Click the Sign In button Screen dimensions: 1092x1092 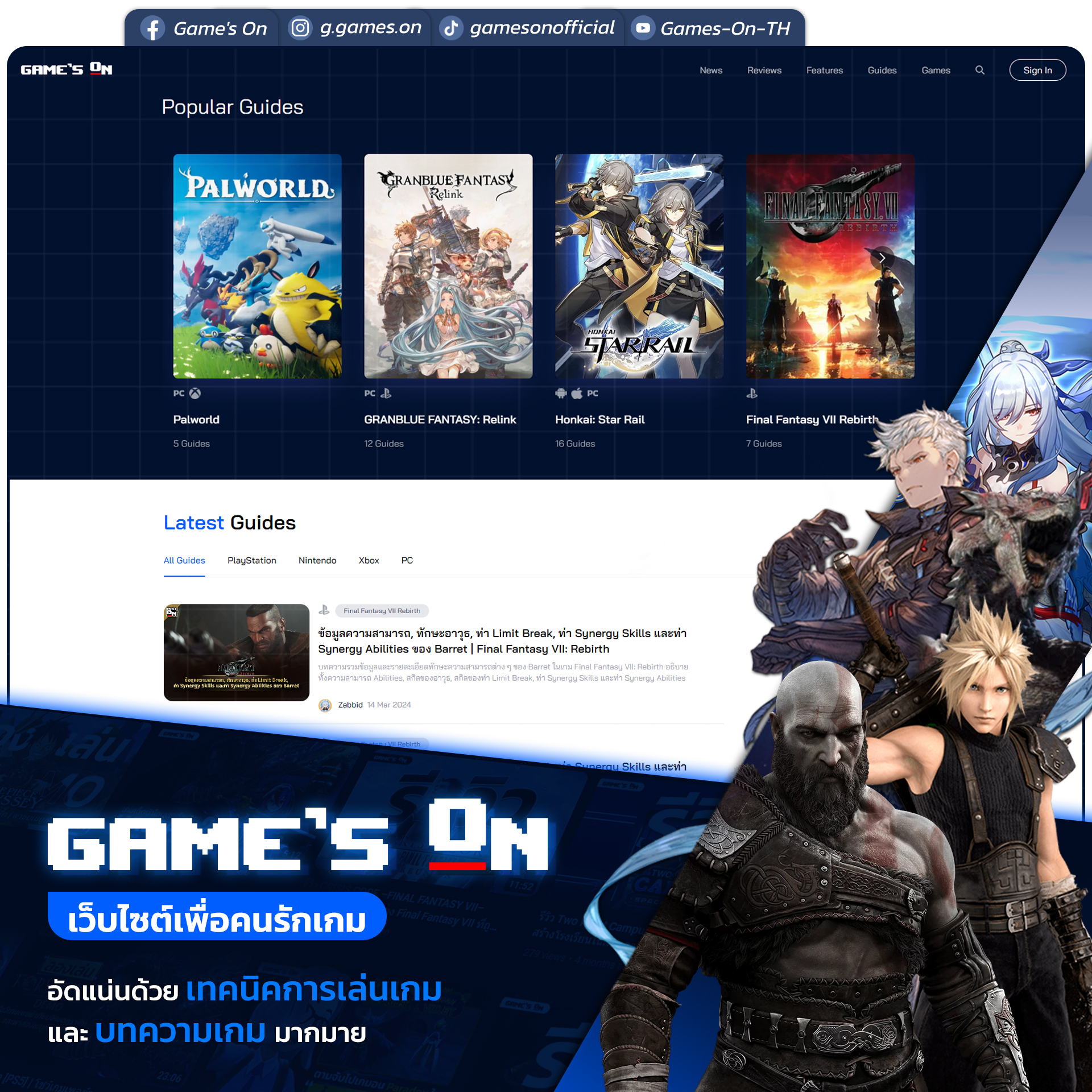point(1037,70)
